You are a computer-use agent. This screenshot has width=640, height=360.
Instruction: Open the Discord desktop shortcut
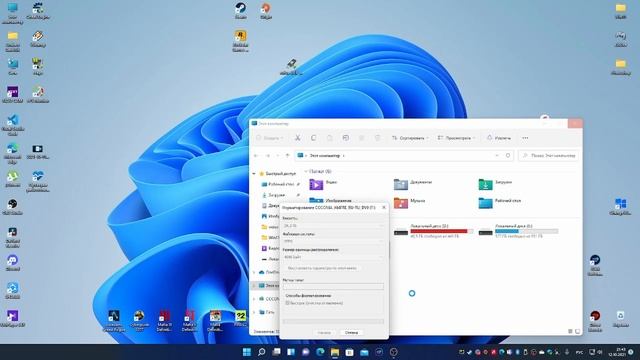click(x=13, y=263)
